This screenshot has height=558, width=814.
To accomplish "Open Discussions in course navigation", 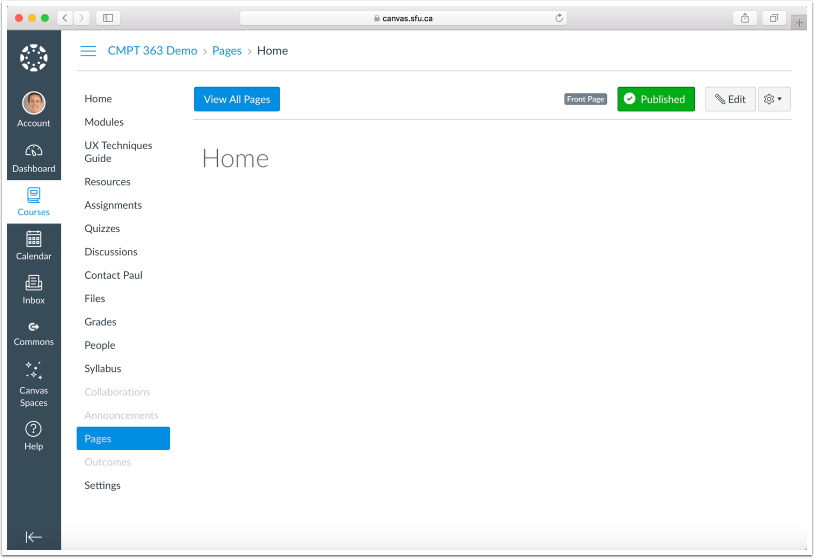I will pyautogui.click(x=111, y=252).
